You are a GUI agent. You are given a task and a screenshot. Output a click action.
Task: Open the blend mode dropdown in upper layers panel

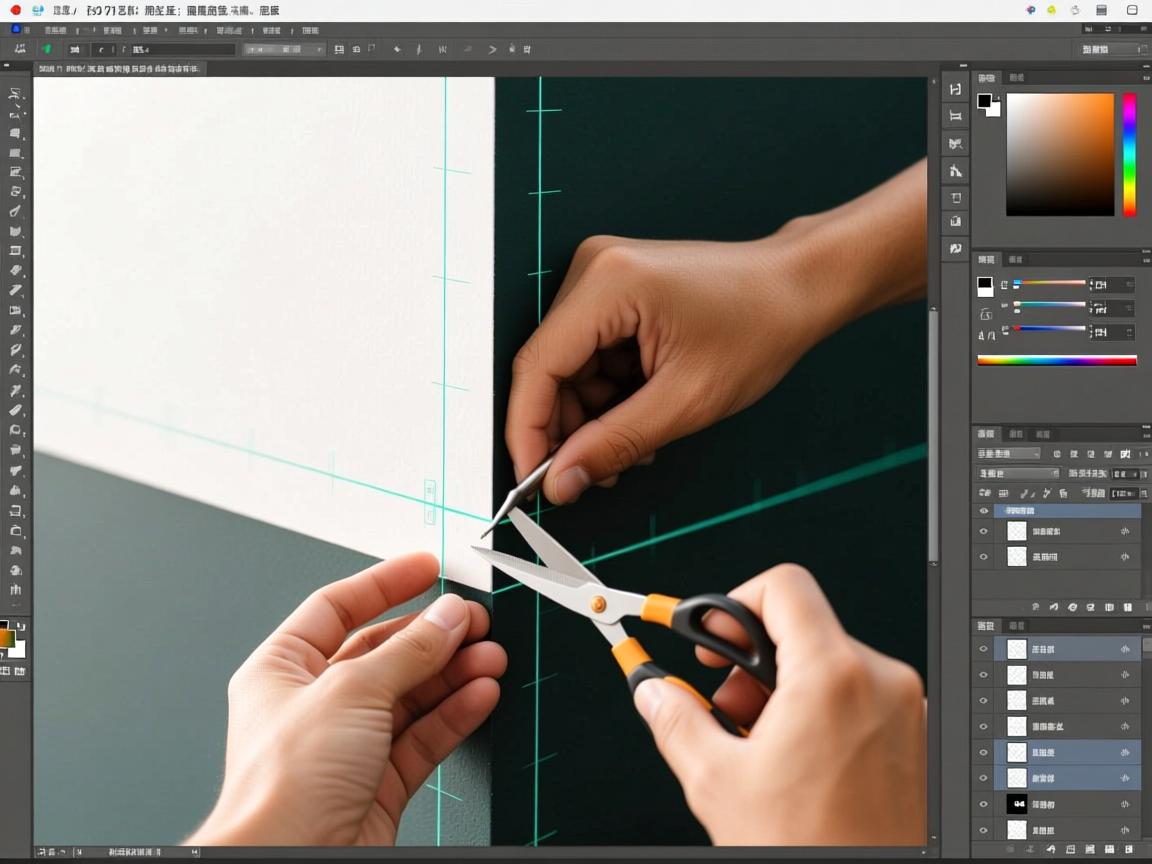[1018, 474]
